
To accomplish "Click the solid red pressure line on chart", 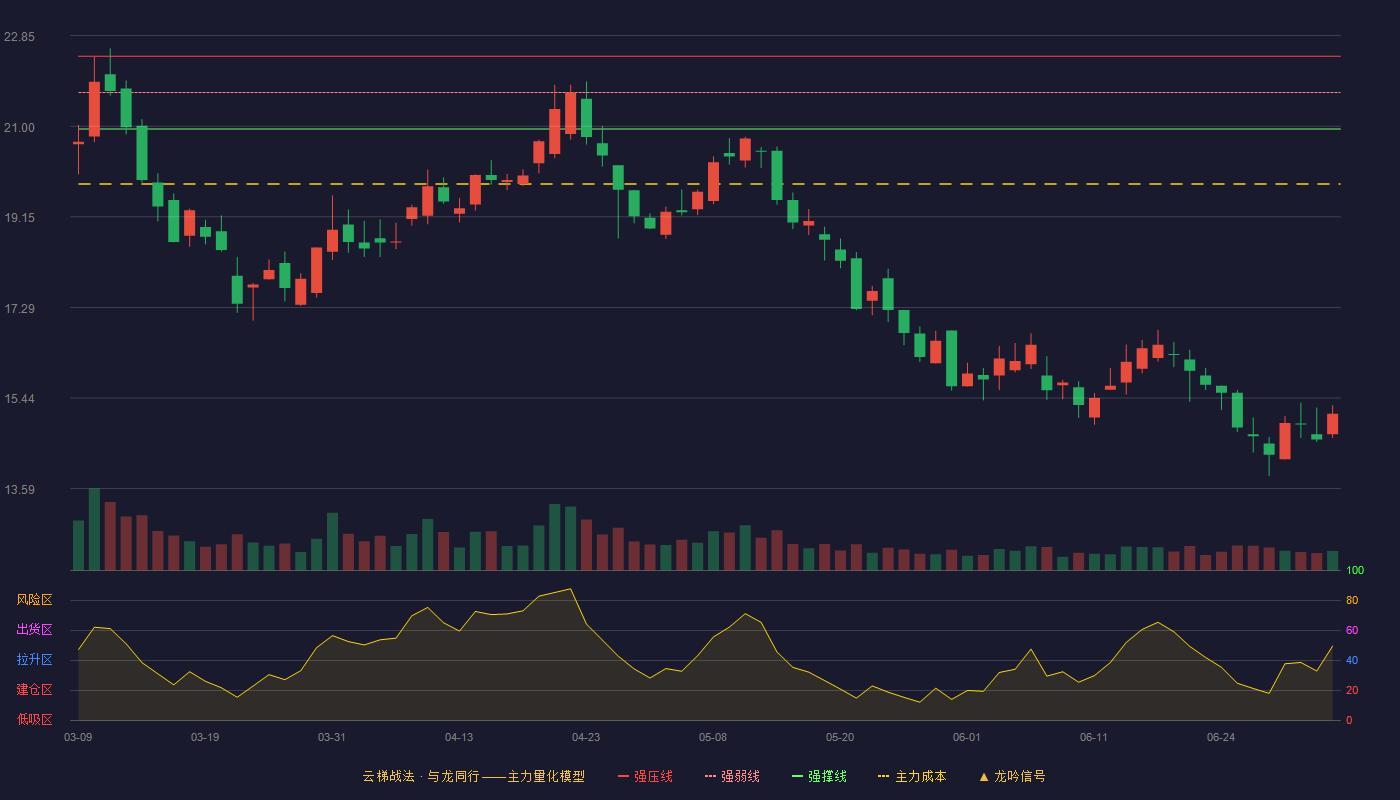I will coord(709,56).
